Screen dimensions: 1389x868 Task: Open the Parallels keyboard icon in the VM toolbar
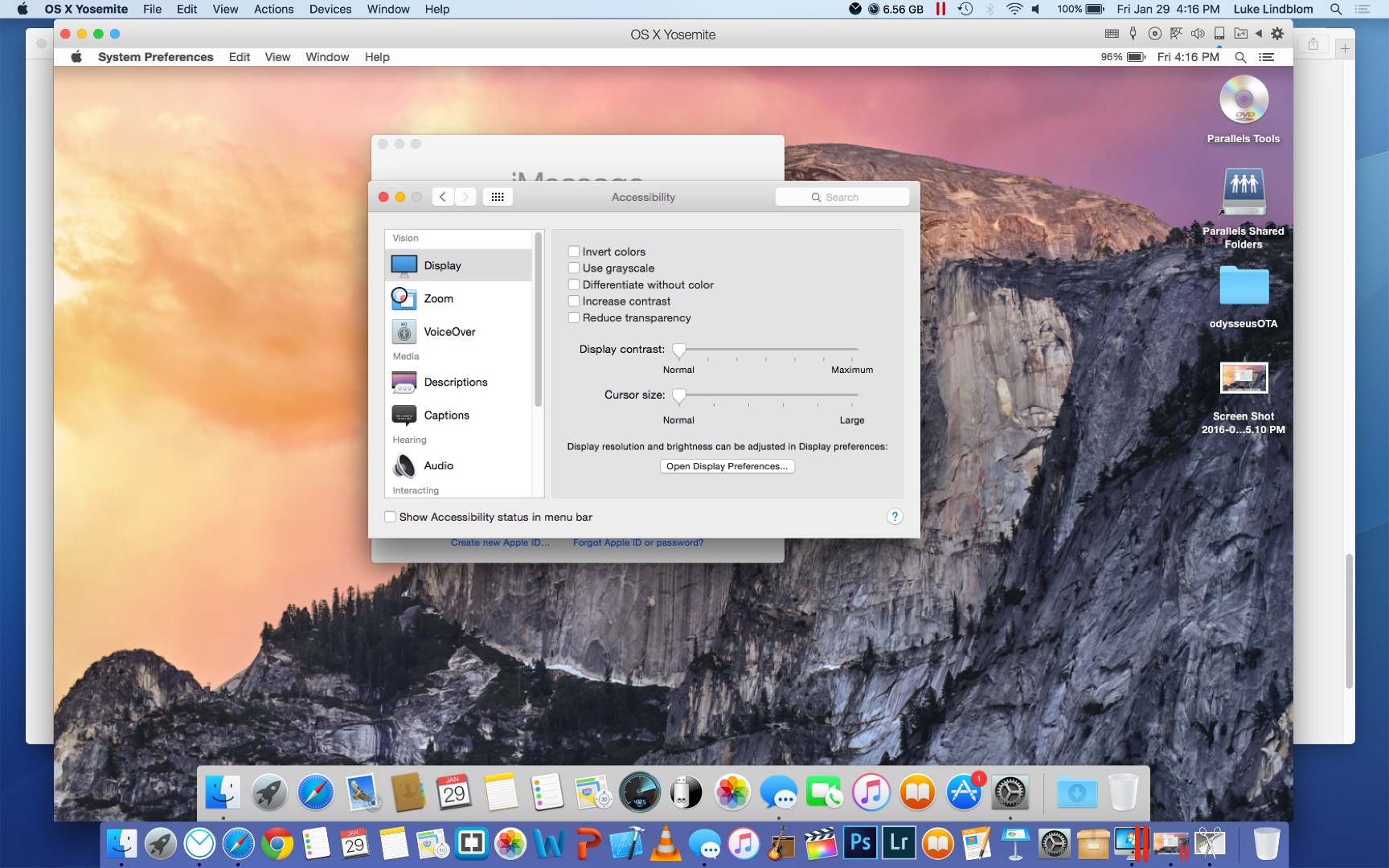click(1112, 34)
